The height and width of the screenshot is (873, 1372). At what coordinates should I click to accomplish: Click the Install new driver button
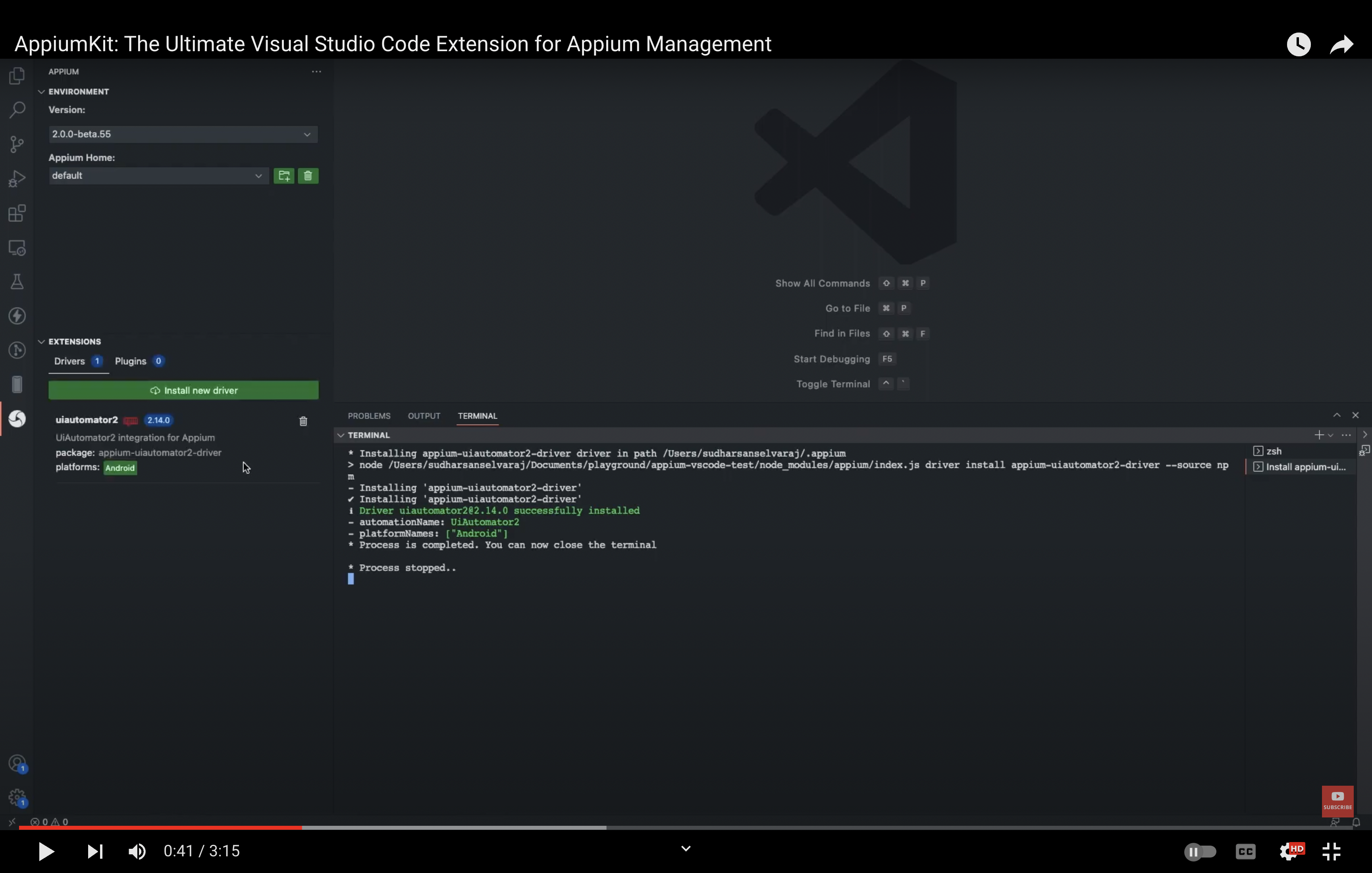coord(184,390)
